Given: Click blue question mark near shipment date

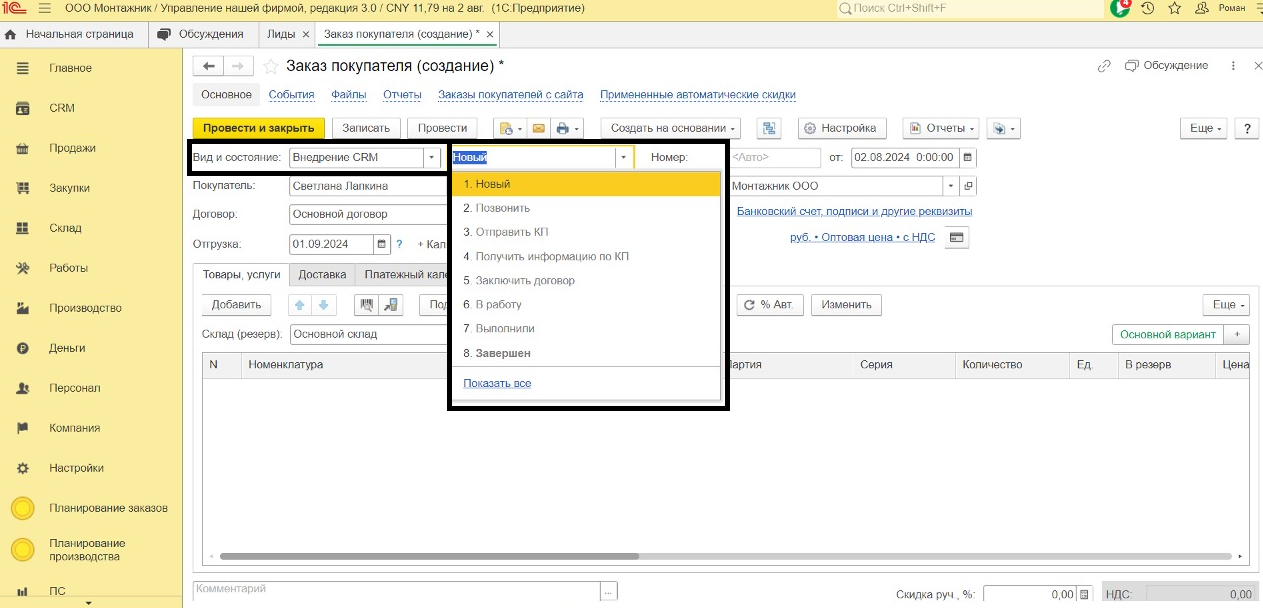Looking at the screenshot, I should click(x=399, y=244).
